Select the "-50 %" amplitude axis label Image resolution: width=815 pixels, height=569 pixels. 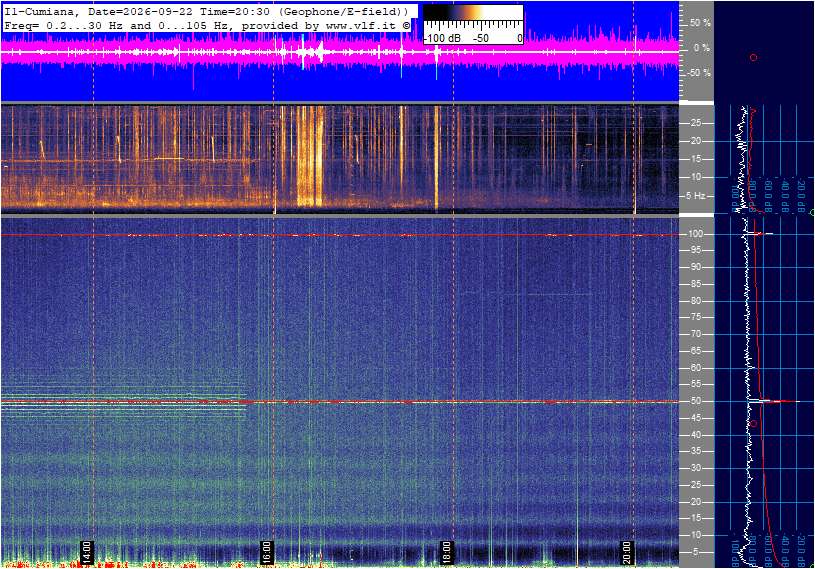(699, 72)
